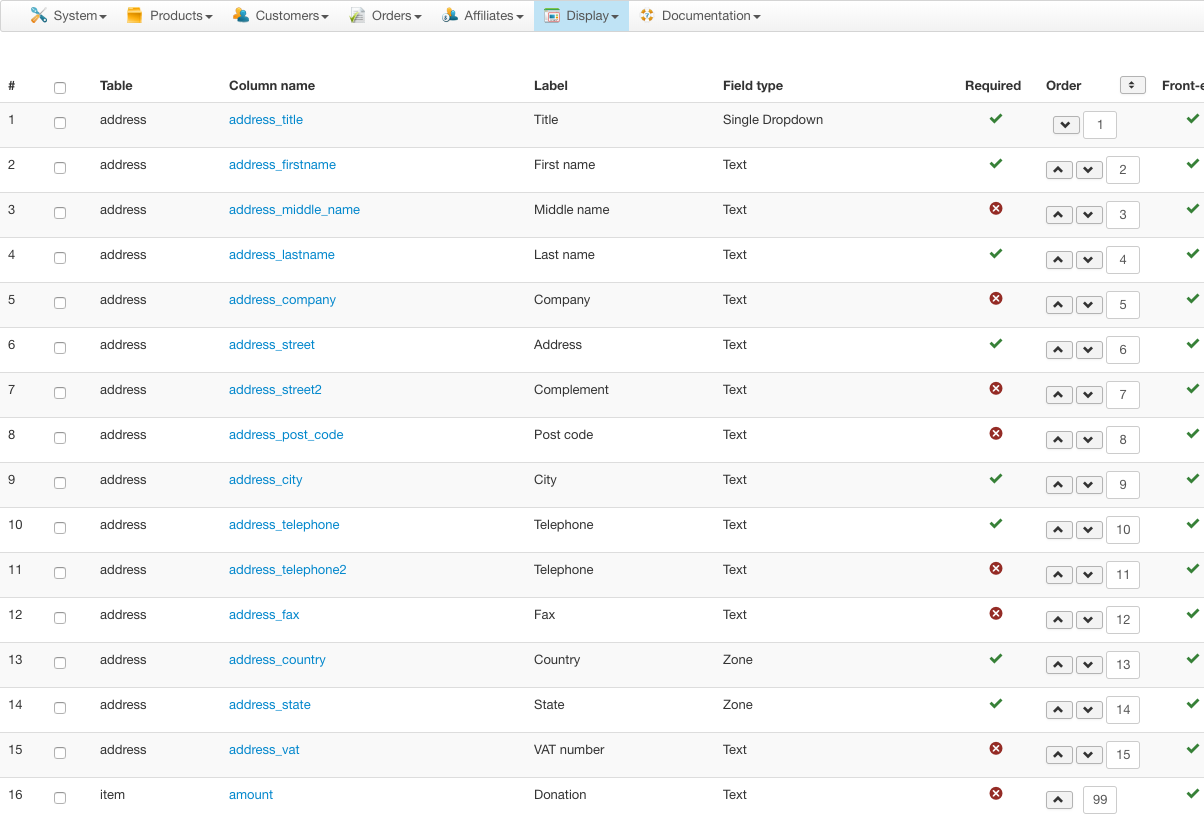
Task: Click the red required icon for address_company
Action: tap(996, 299)
